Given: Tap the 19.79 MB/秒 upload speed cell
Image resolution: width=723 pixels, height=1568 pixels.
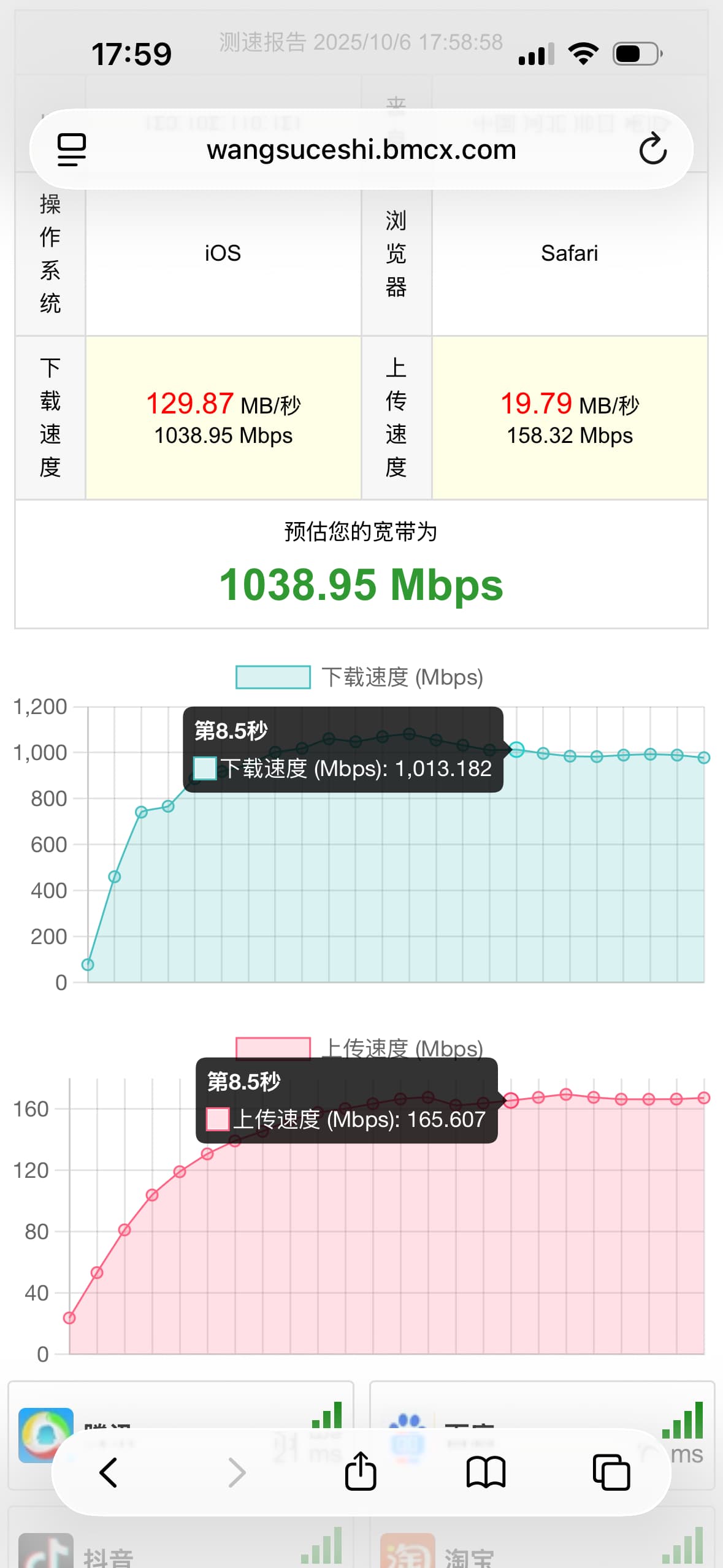Looking at the screenshot, I should [x=570, y=418].
